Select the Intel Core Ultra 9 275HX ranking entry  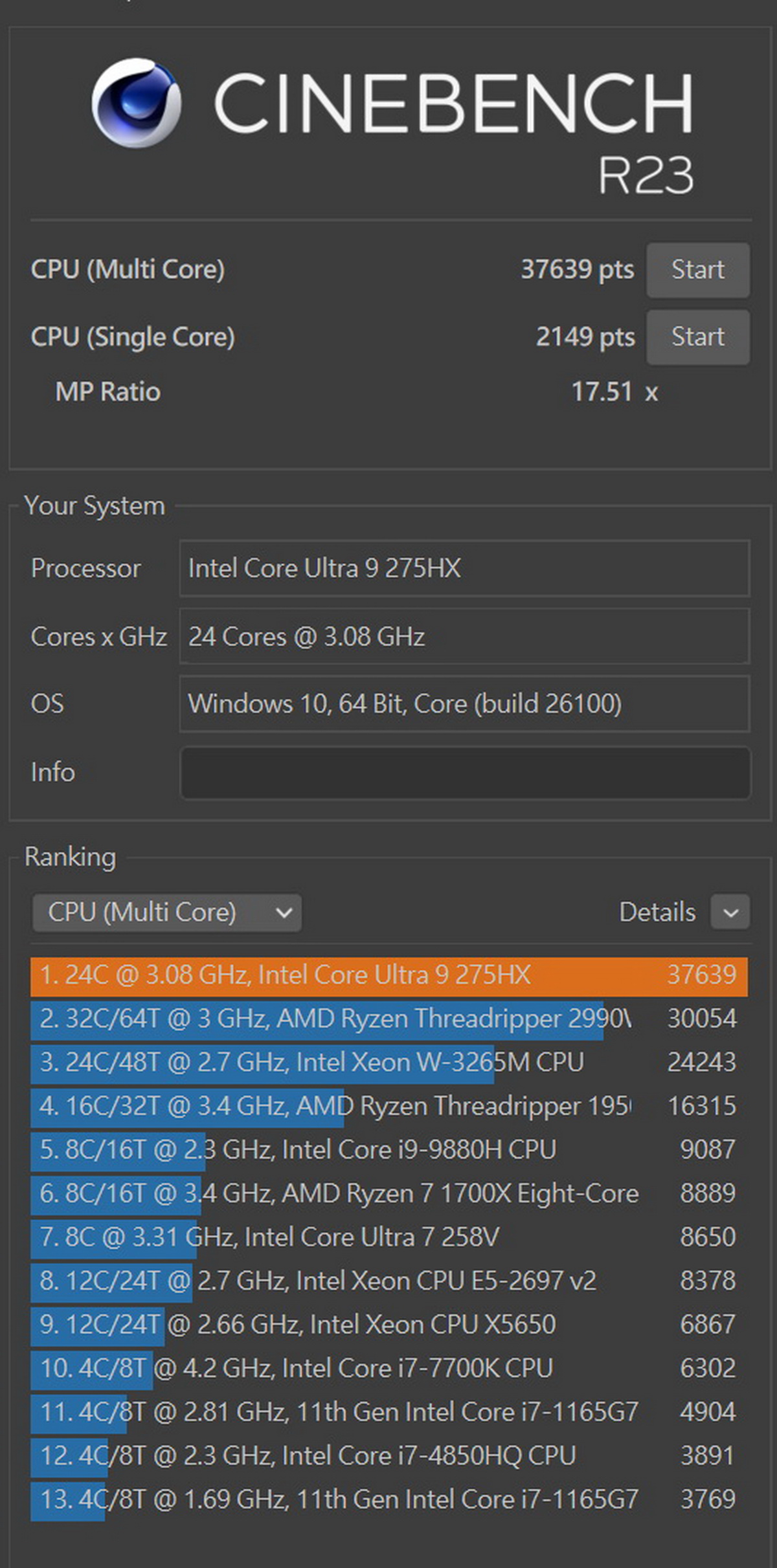pos(388,975)
